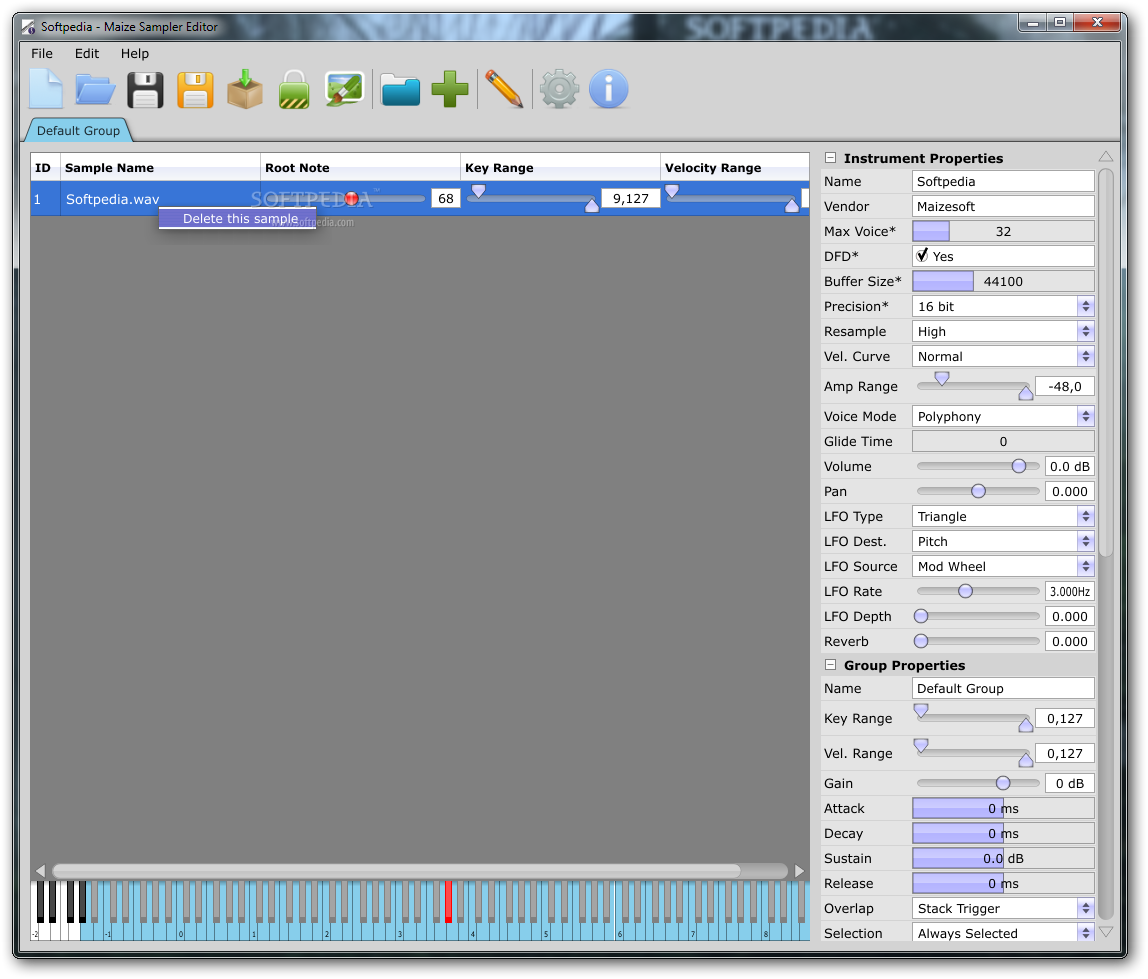
Task: Click the green padlock icon
Action: click(x=294, y=89)
